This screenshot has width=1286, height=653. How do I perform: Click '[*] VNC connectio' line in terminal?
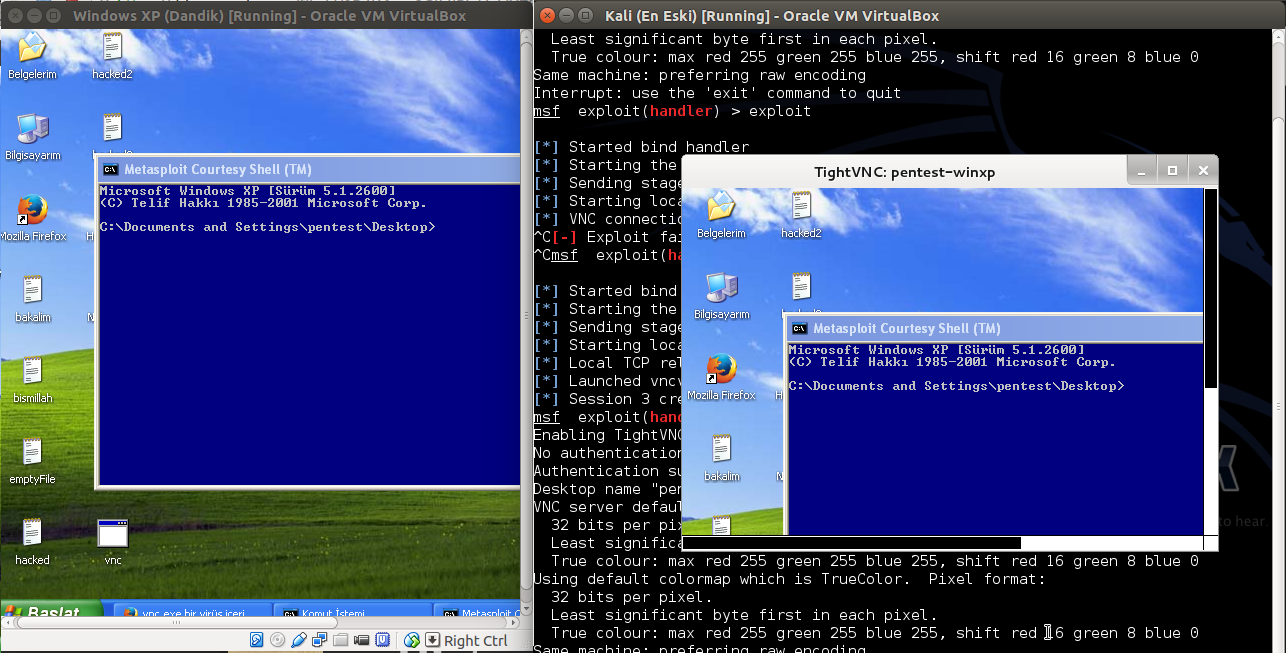606,219
